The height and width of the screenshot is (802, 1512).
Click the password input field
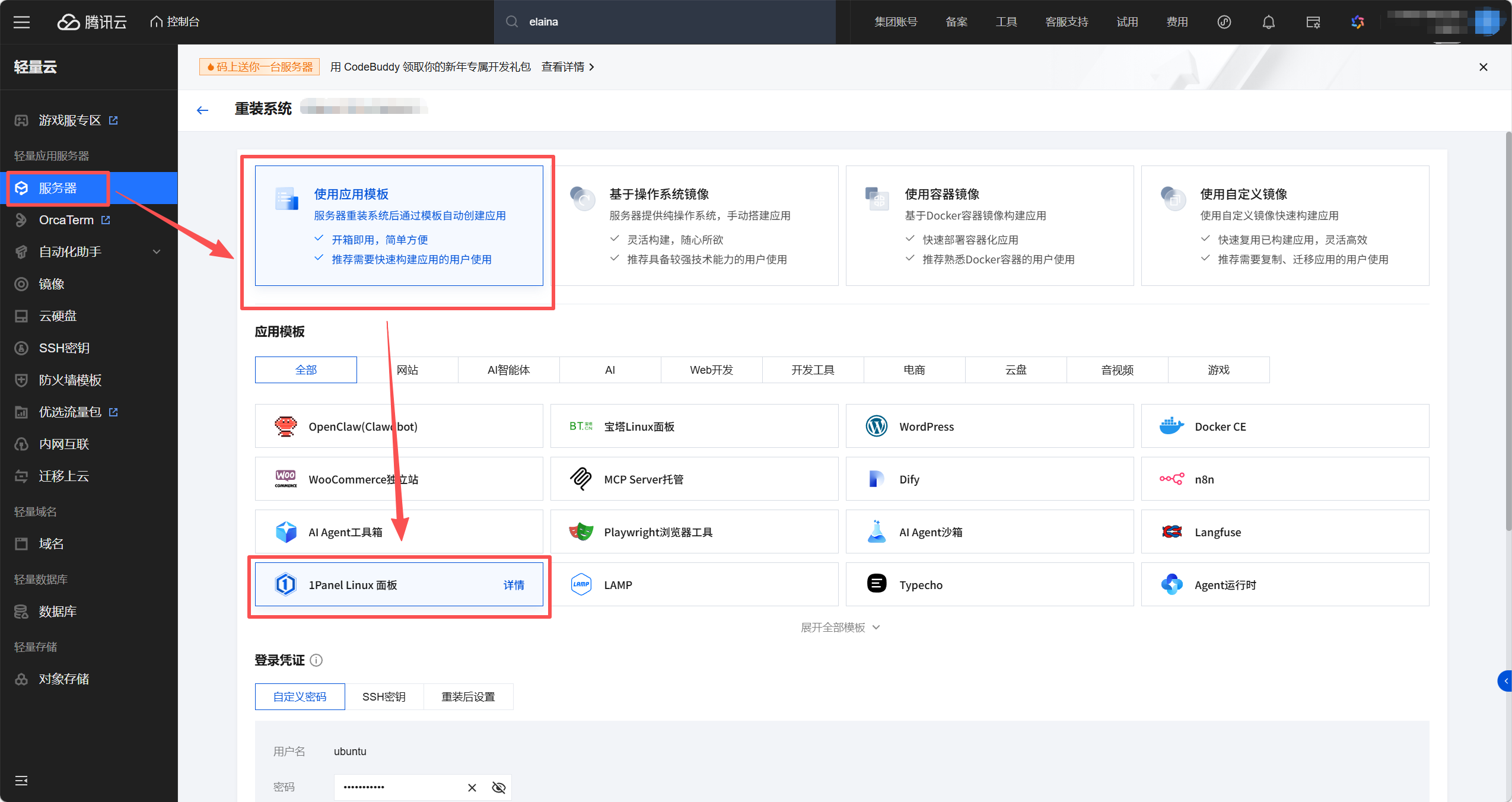(x=397, y=787)
